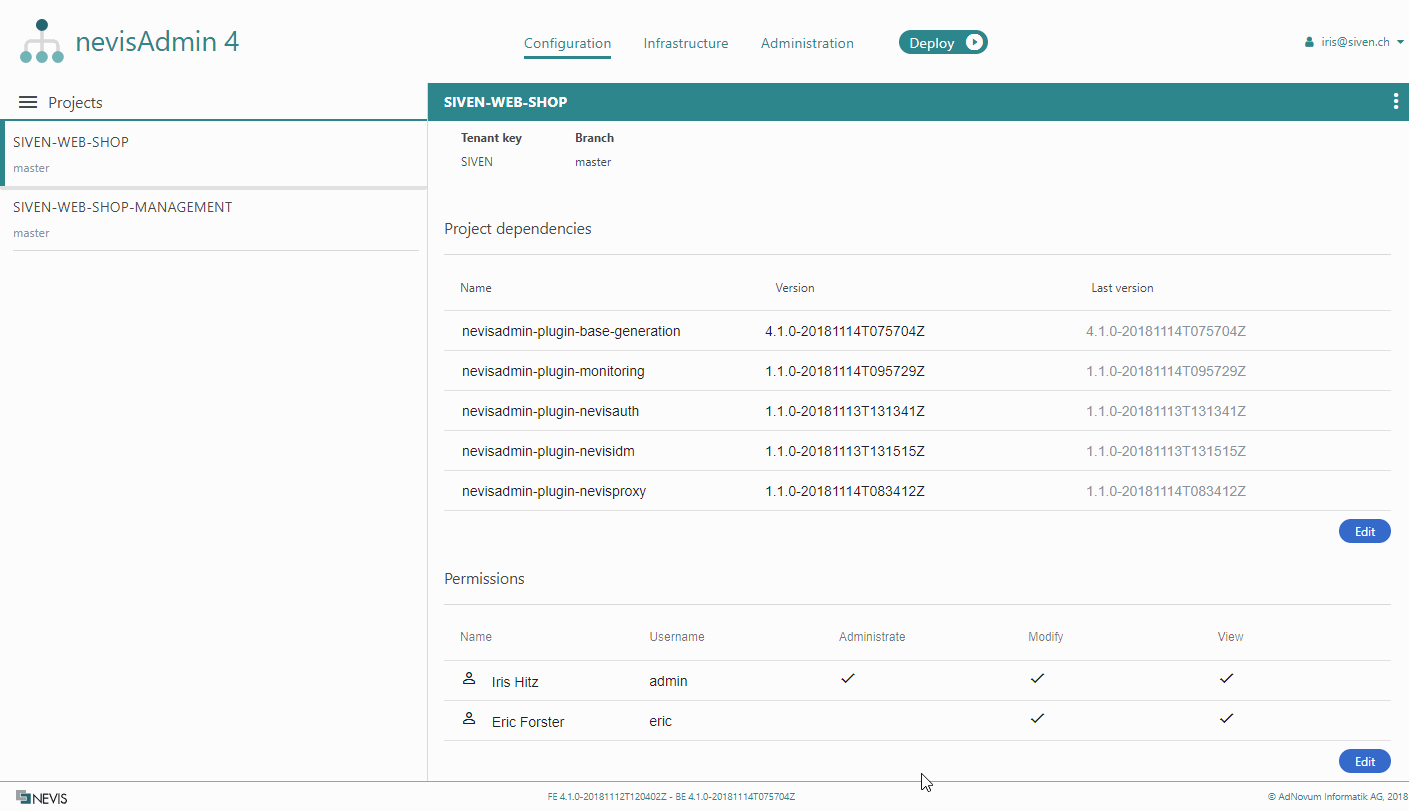Expand the iris@siven.ch user dropdown arrow

(x=1400, y=42)
